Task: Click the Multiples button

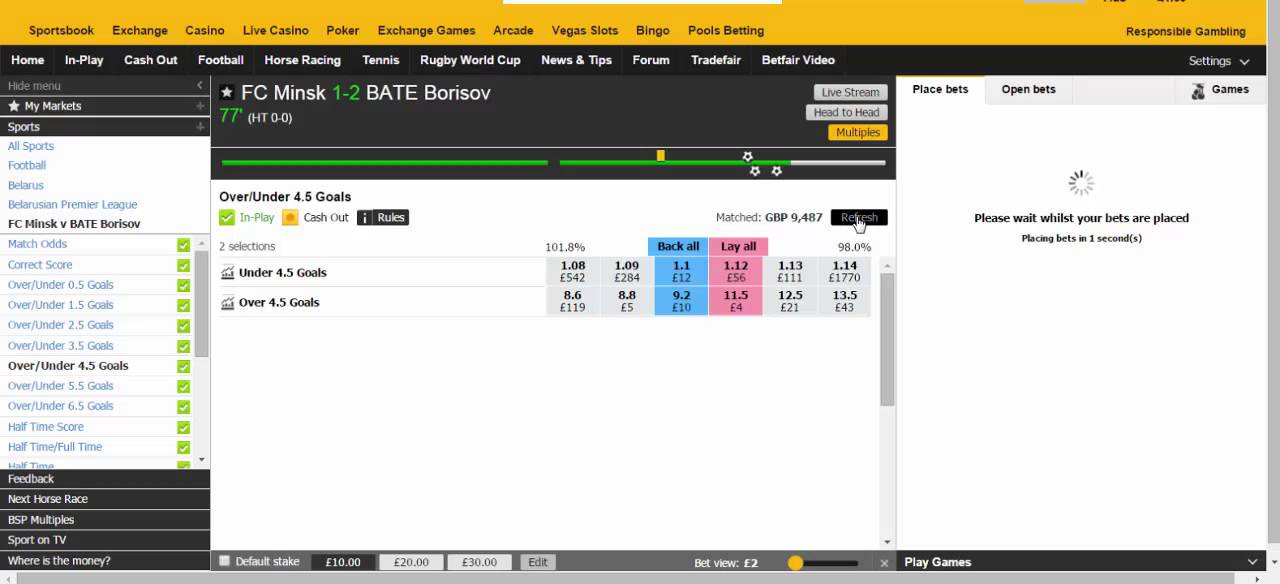Action: 858,132
